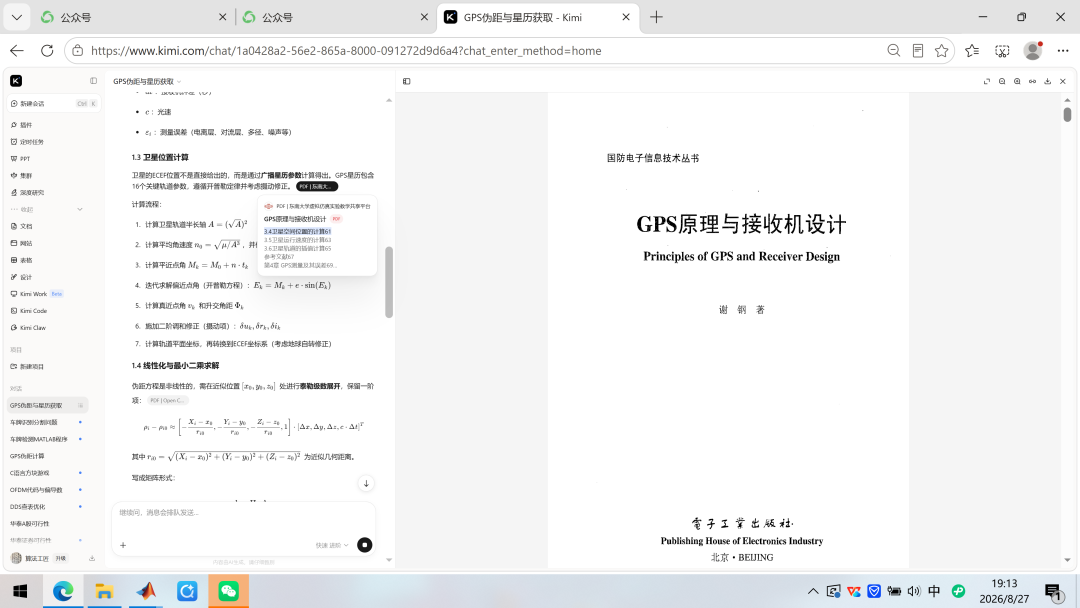Click the chat vertical scrollbar thumb
Image resolution: width=1080 pixels, height=608 pixels.
pyautogui.click(x=389, y=282)
